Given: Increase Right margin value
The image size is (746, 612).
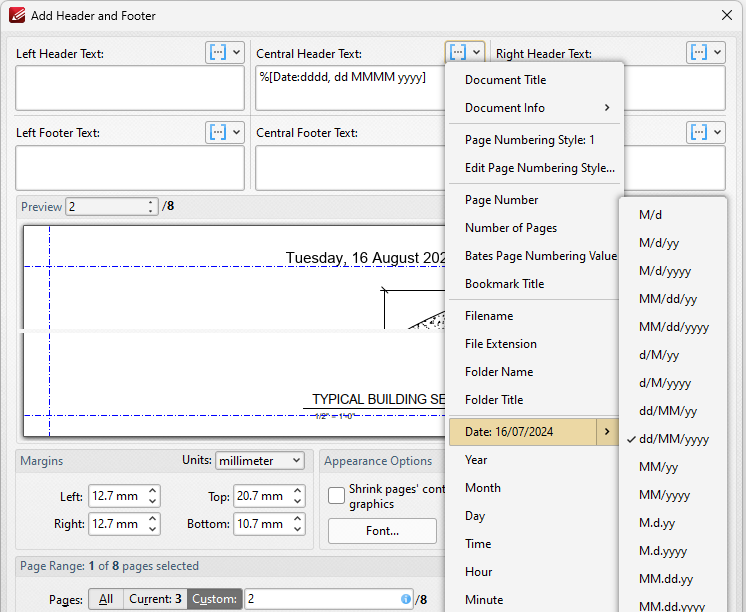Looking at the screenshot, I should click(x=152, y=518).
